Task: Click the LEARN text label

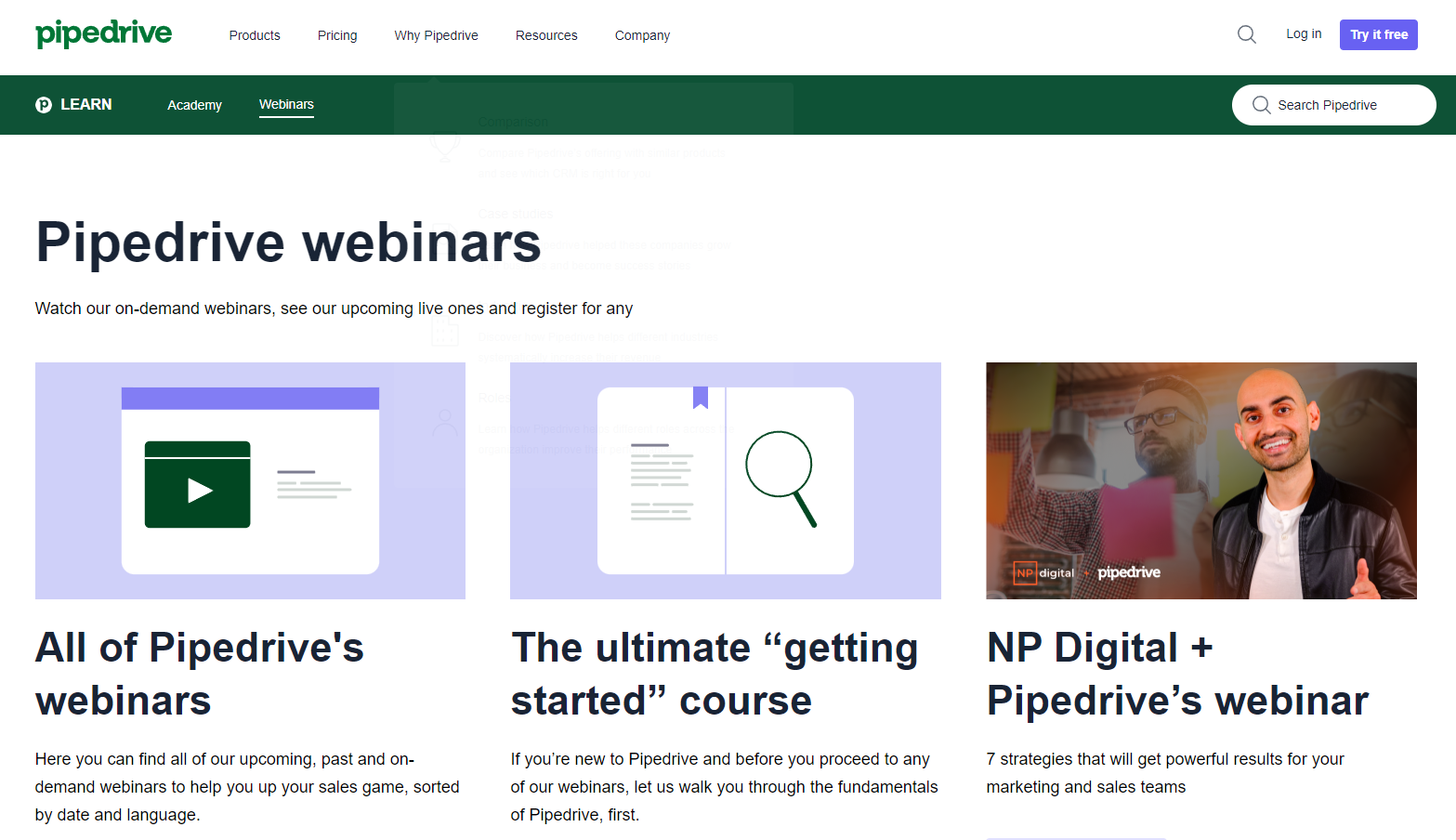Action: point(86,105)
